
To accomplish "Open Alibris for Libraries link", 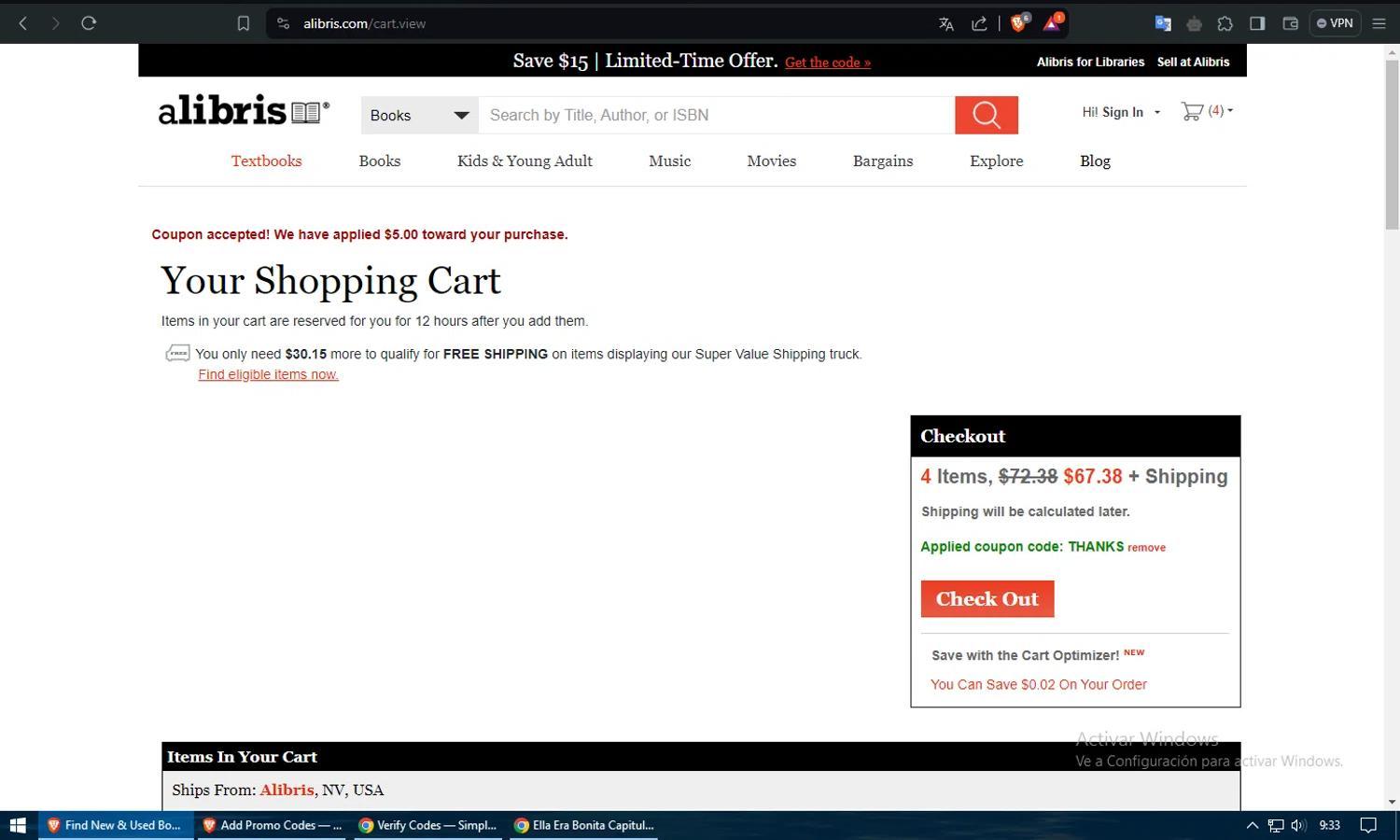I will click(1090, 62).
